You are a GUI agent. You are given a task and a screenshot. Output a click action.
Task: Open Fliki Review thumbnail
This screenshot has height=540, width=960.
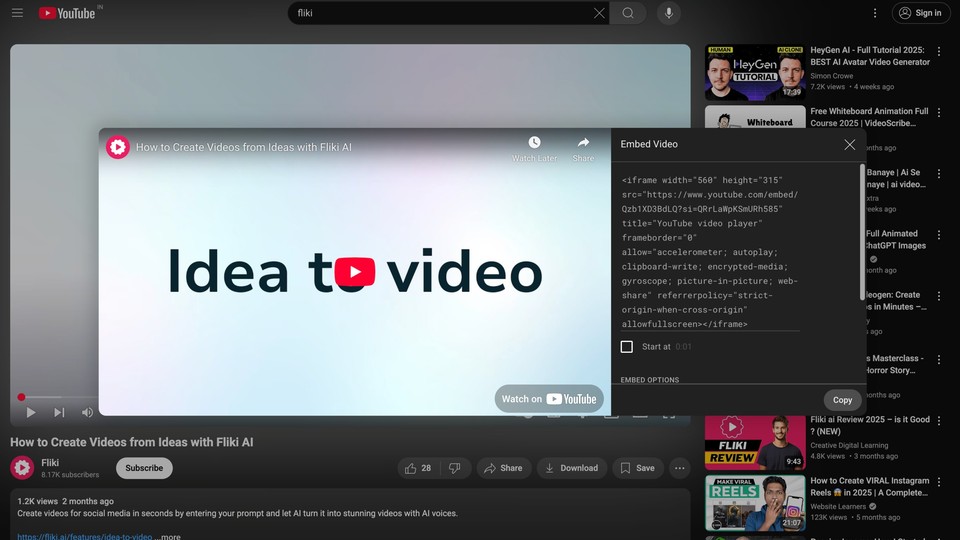point(755,442)
